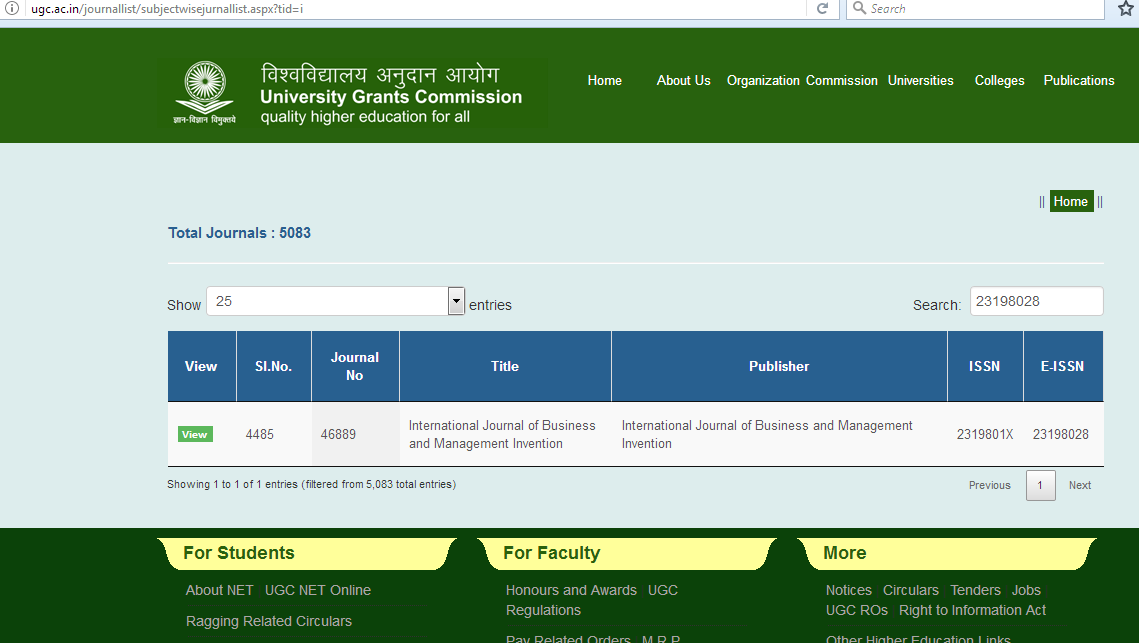
Task: Click the green Home breadcrumb button
Action: point(1070,201)
